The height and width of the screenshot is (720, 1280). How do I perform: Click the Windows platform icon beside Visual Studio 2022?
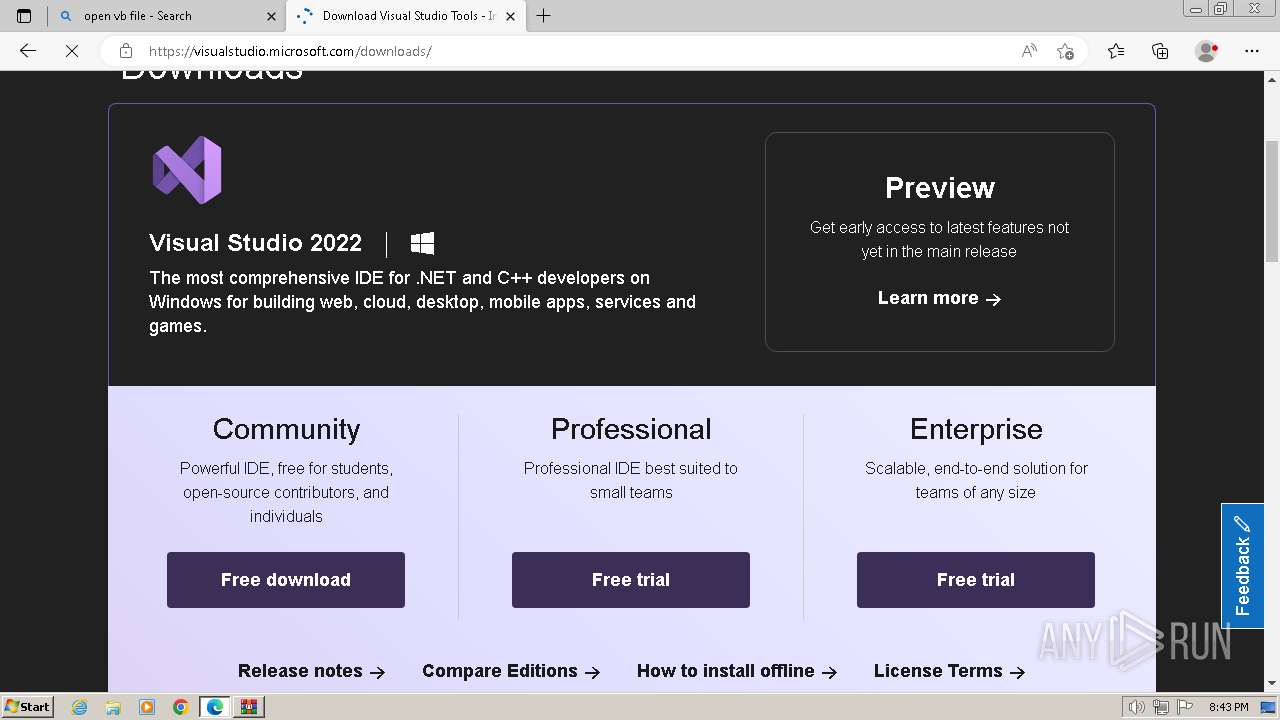tap(422, 243)
